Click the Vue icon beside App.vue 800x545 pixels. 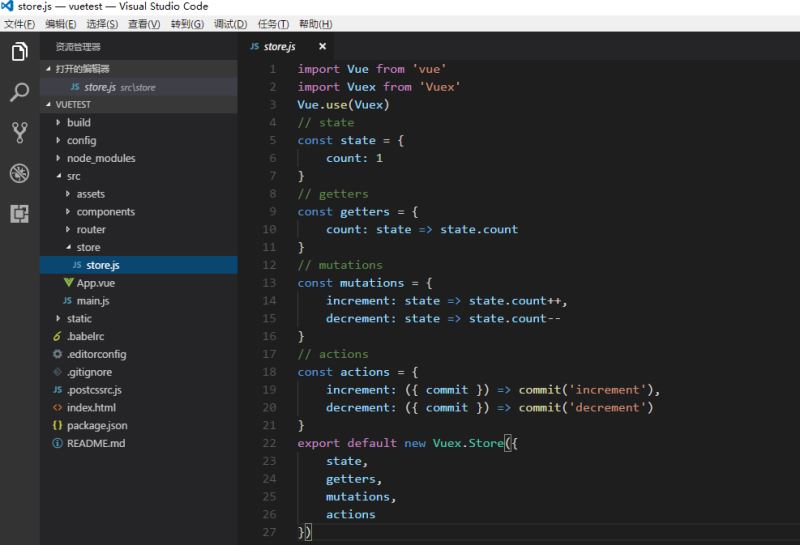click(68, 283)
